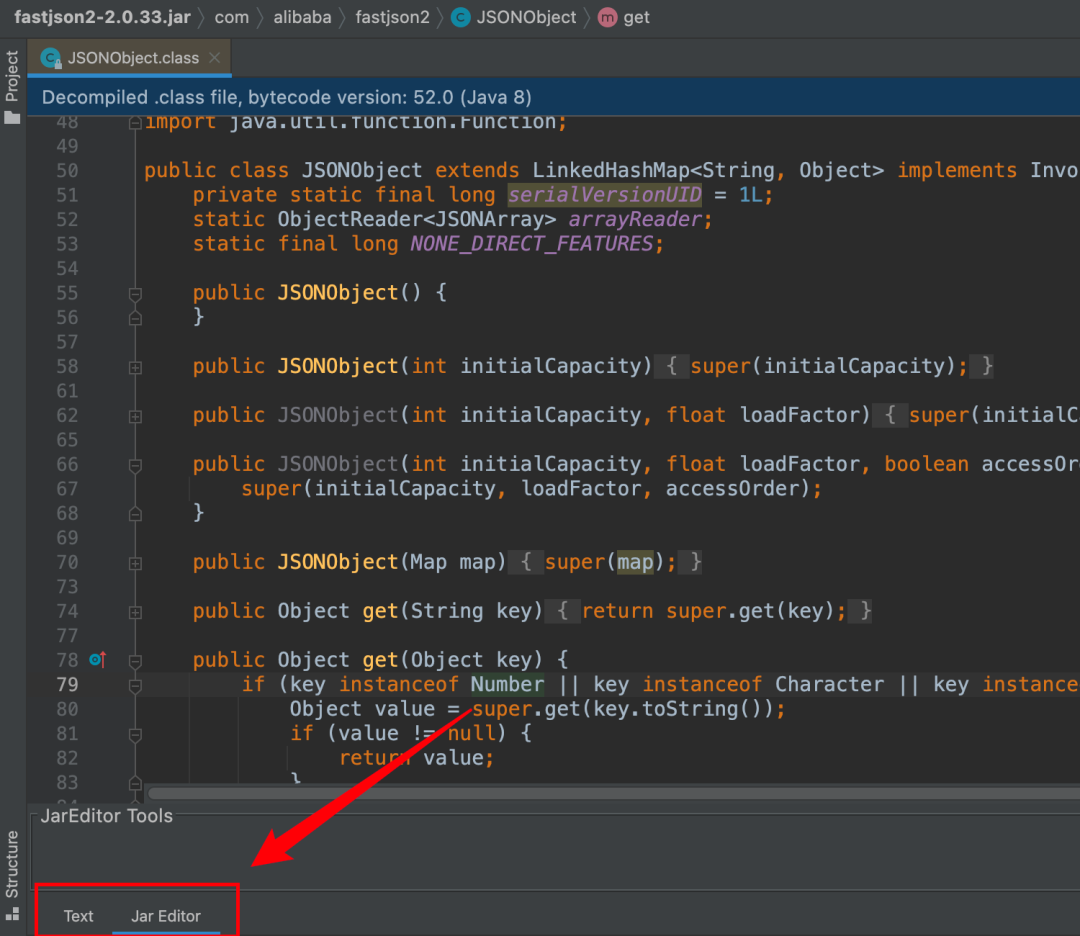Screen dimensions: 1080x936
Task: Collapse the constructor at line 66
Action: click(136, 466)
